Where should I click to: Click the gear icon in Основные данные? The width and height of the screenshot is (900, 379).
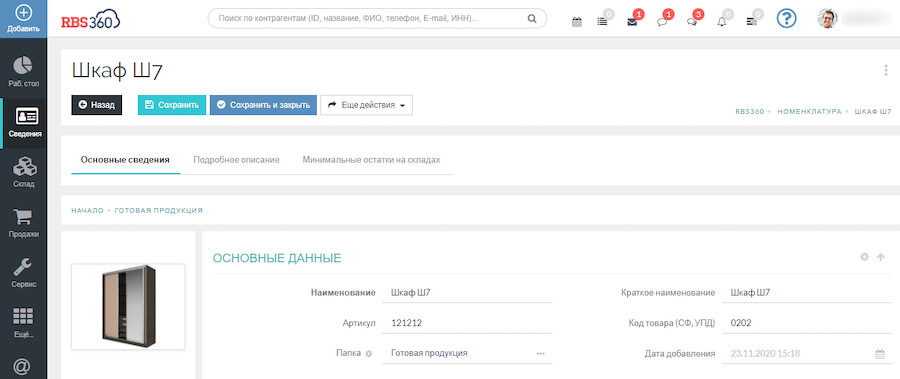pos(864,257)
